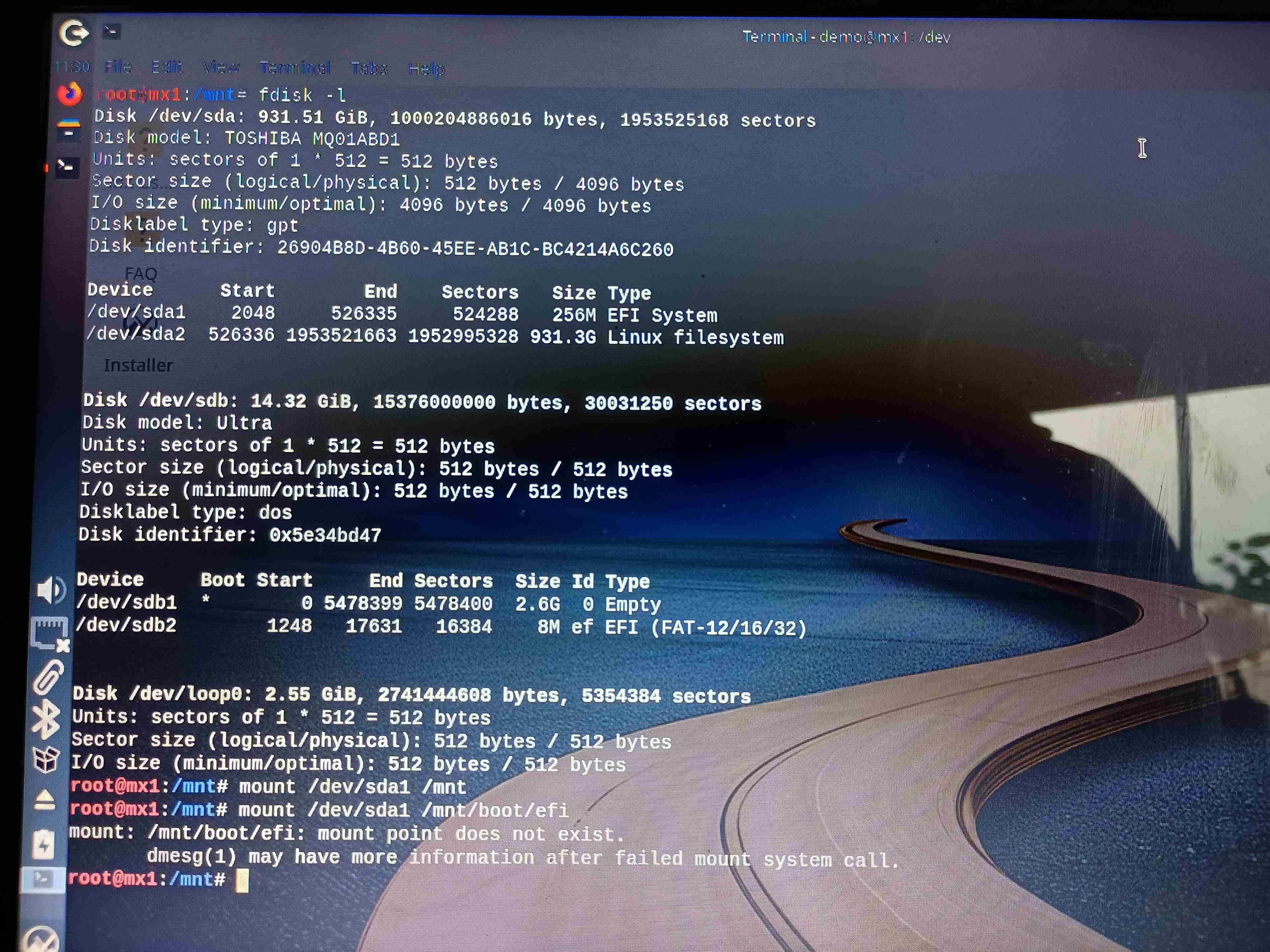Open the package updater box icon

[x=46, y=759]
